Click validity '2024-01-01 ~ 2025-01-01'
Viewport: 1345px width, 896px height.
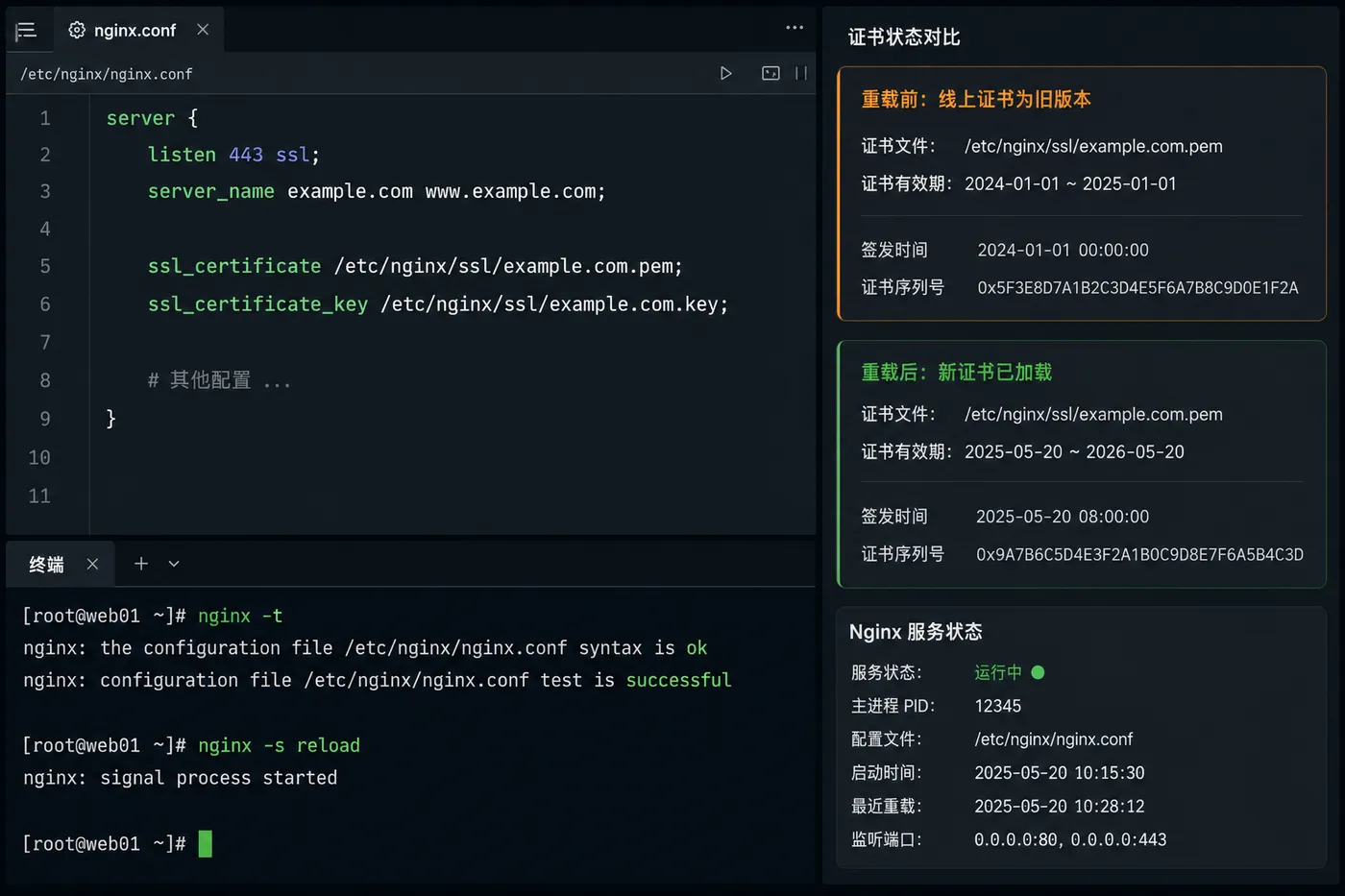(1070, 183)
